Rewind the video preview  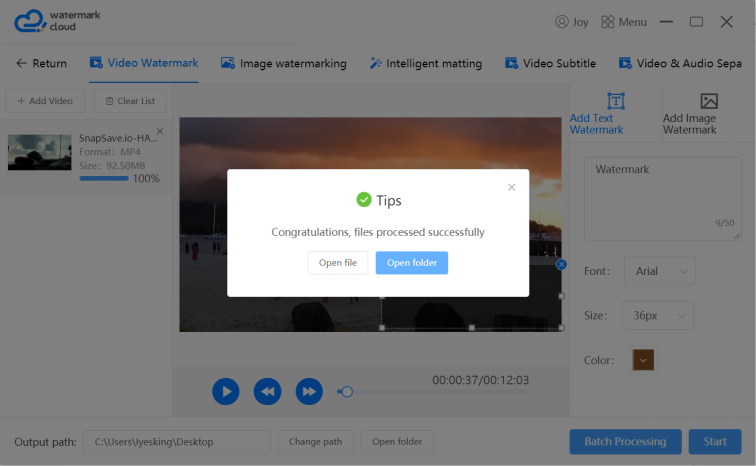[268, 391]
